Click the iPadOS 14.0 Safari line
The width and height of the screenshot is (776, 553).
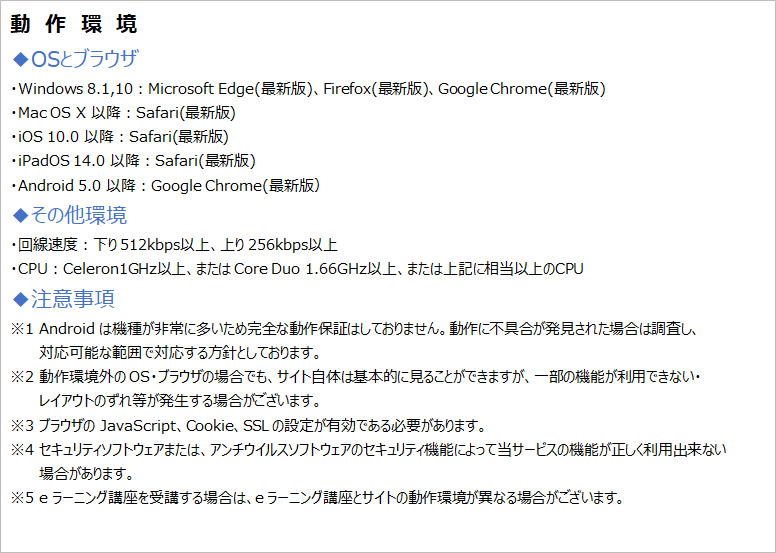[133, 161]
